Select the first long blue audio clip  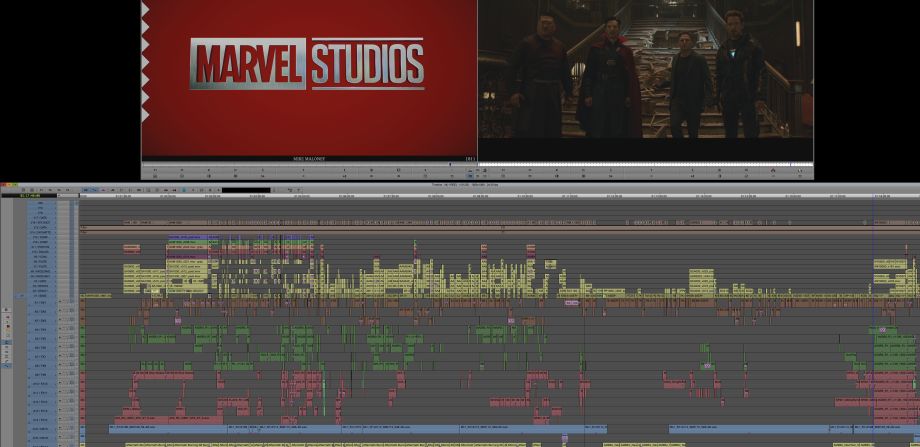(168, 429)
